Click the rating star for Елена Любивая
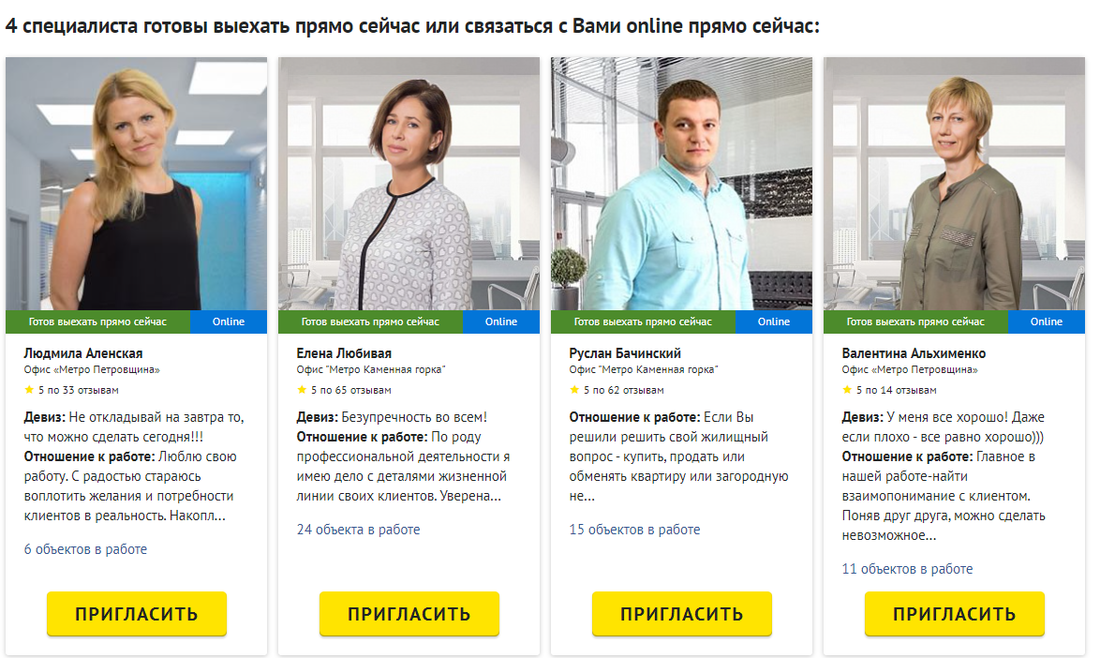The image size is (1100, 658). pyautogui.click(x=302, y=390)
